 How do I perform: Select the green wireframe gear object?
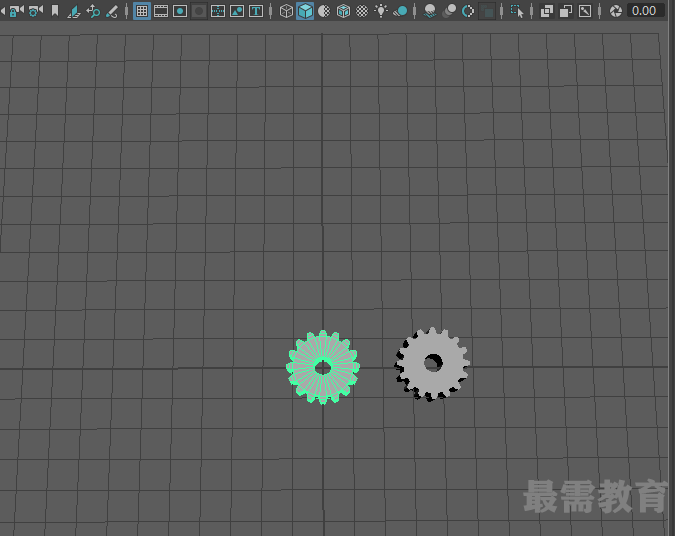323,367
